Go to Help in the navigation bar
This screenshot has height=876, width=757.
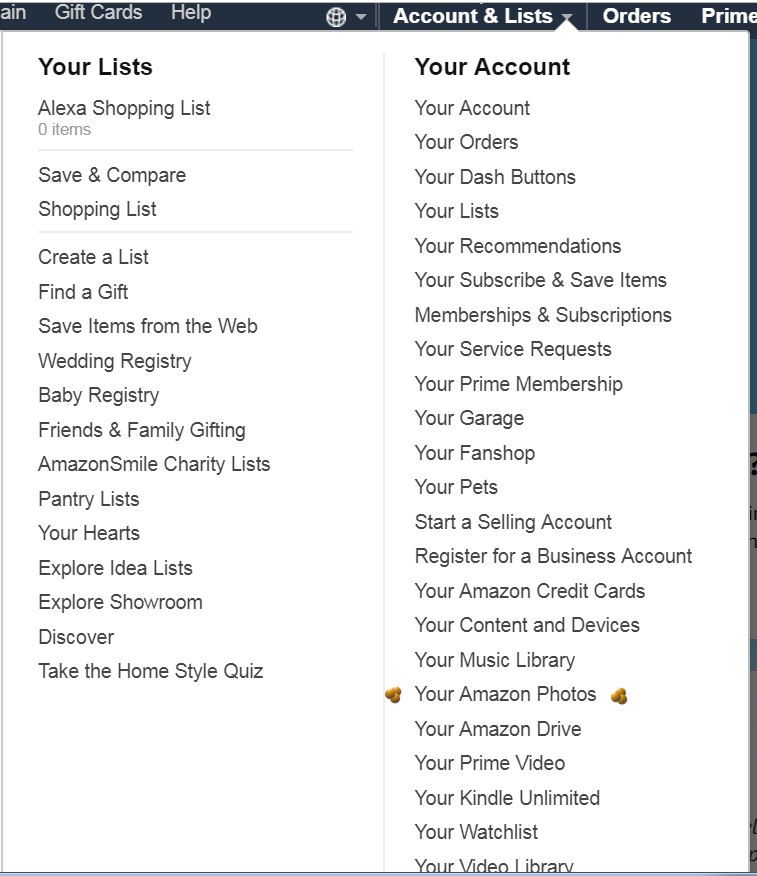point(190,13)
